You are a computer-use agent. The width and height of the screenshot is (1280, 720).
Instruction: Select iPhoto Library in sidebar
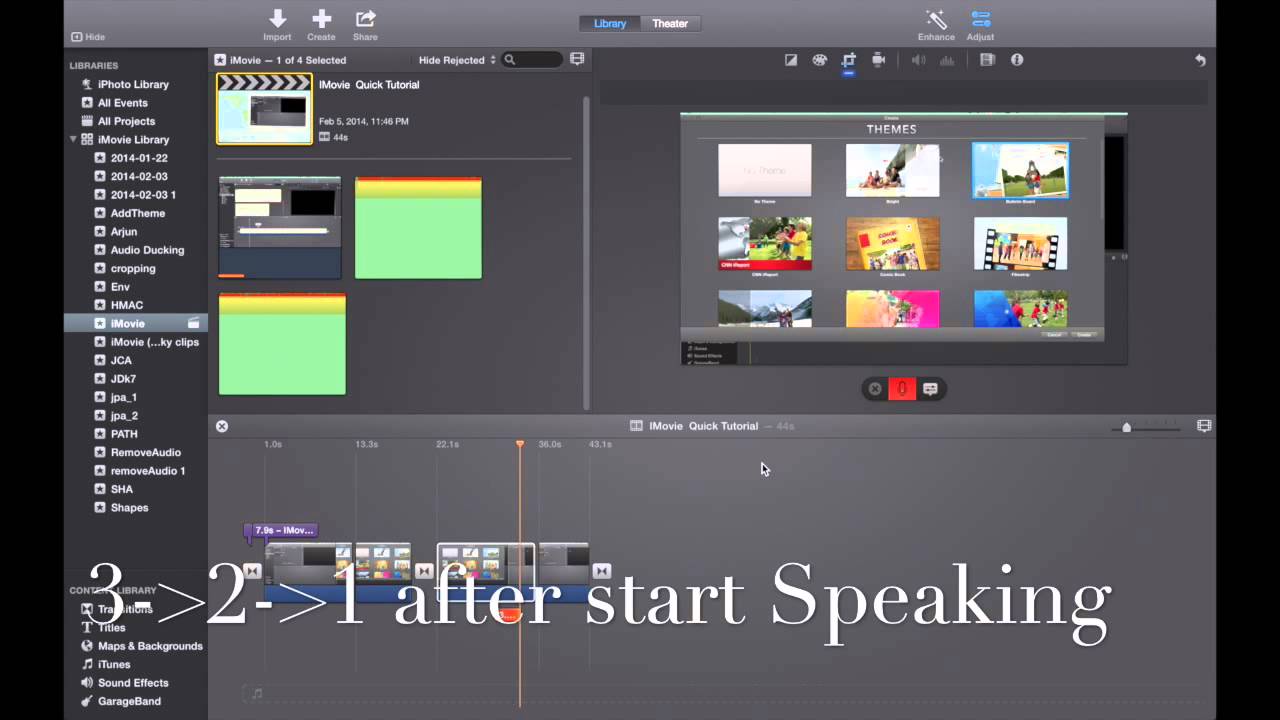click(133, 85)
